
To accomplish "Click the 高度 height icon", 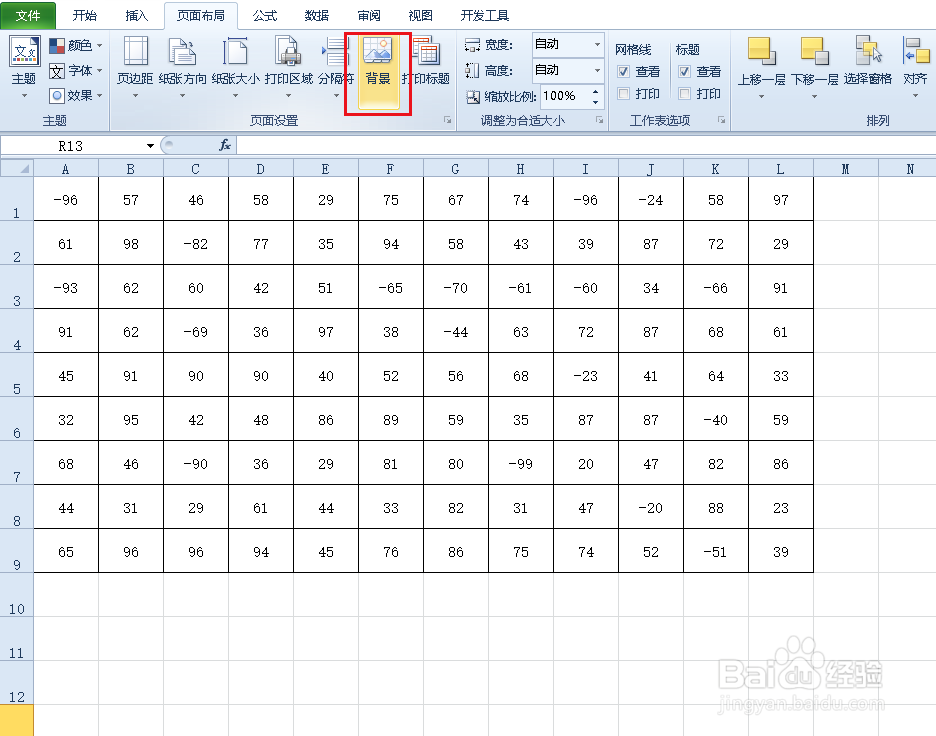I will click(x=472, y=71).
